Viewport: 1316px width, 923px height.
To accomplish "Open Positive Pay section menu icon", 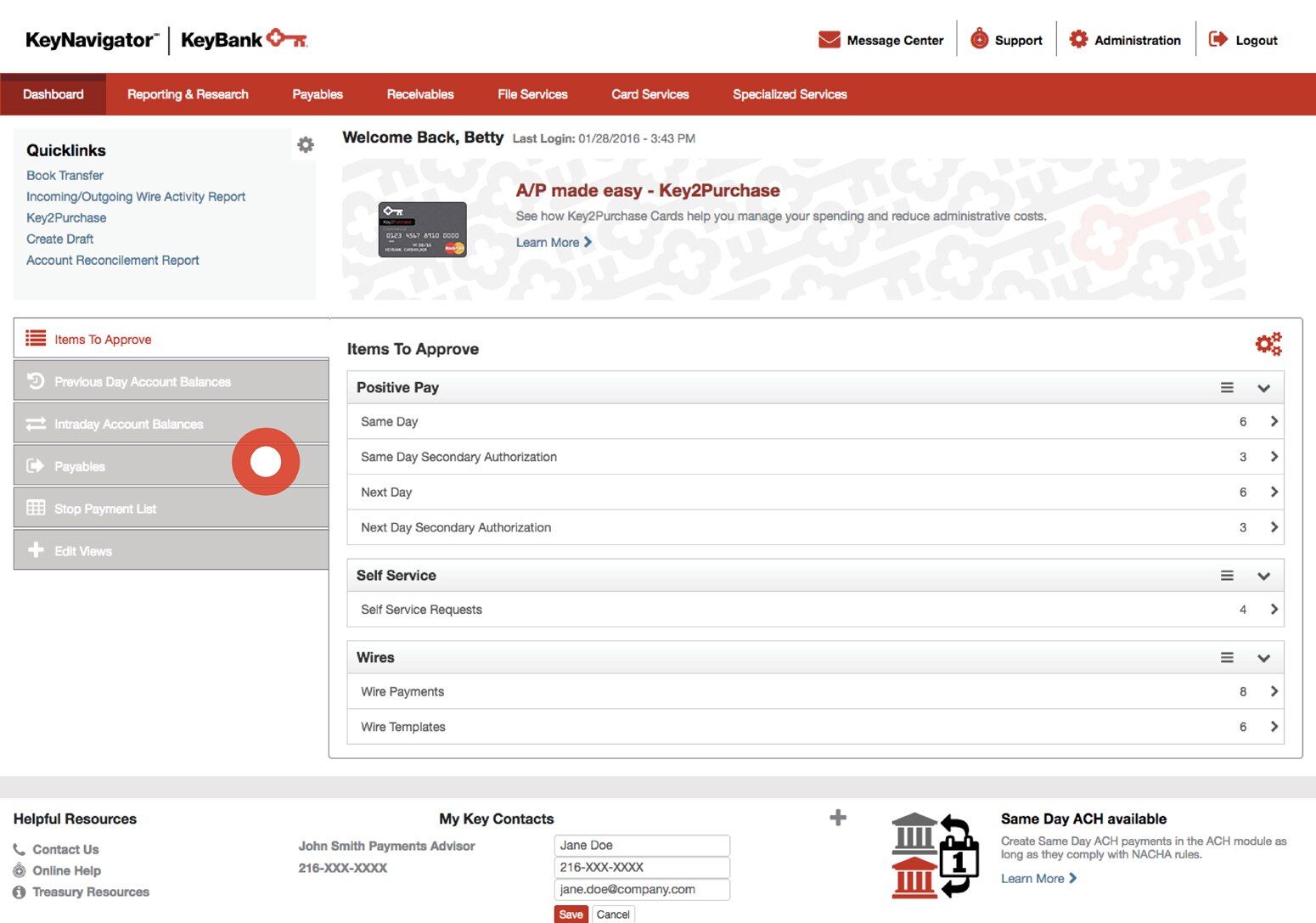I will [x=1227, y=387].
